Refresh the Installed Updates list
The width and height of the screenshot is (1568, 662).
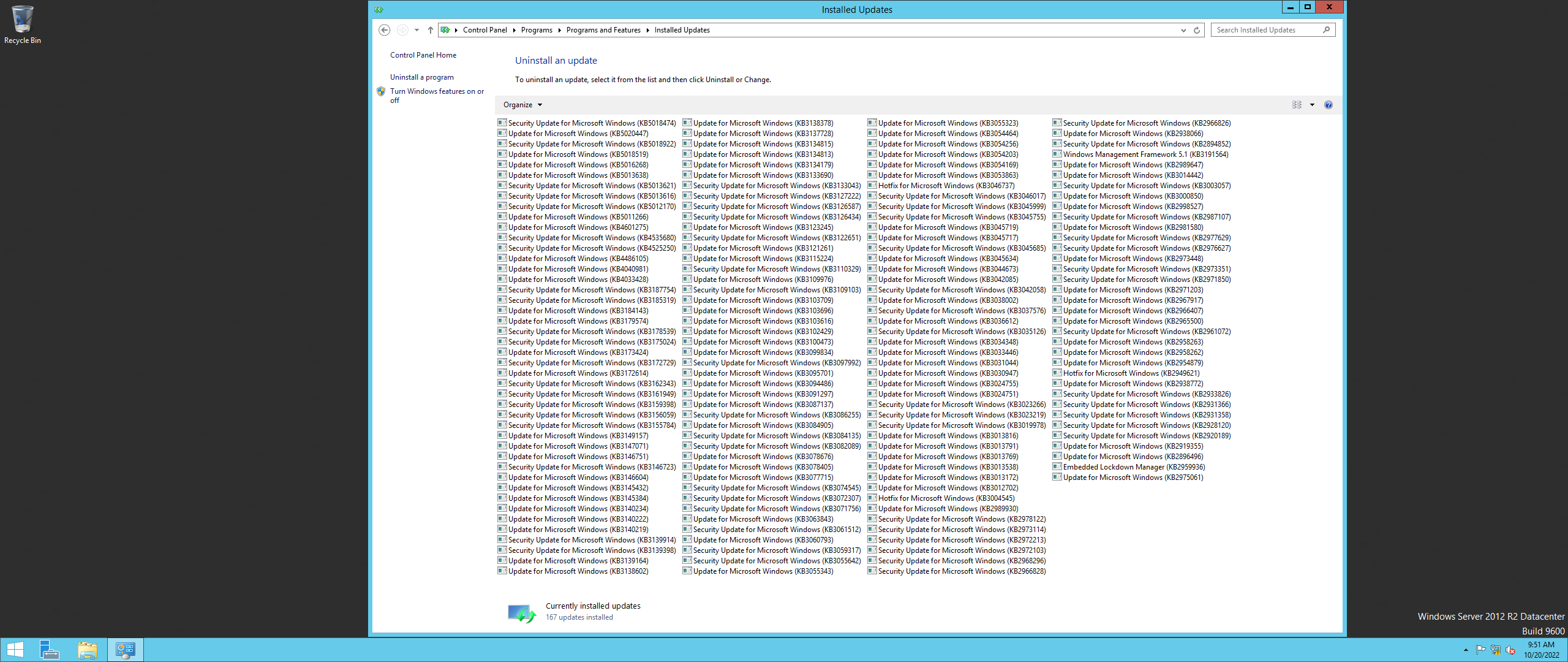tap(1197, 30)
